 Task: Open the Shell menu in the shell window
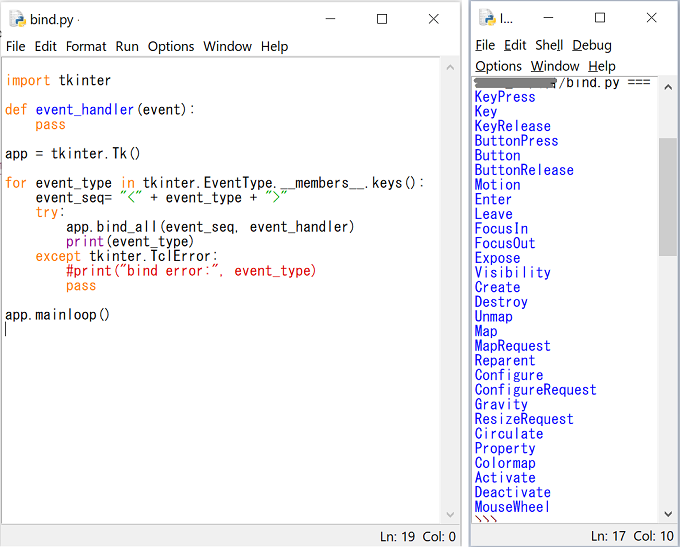pos(549,45)
